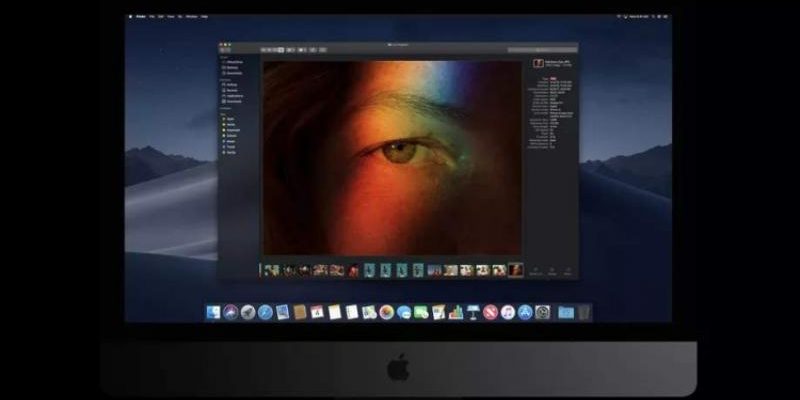Launch the News app from dock
800x400 pixels.
(x=490, y=312)
